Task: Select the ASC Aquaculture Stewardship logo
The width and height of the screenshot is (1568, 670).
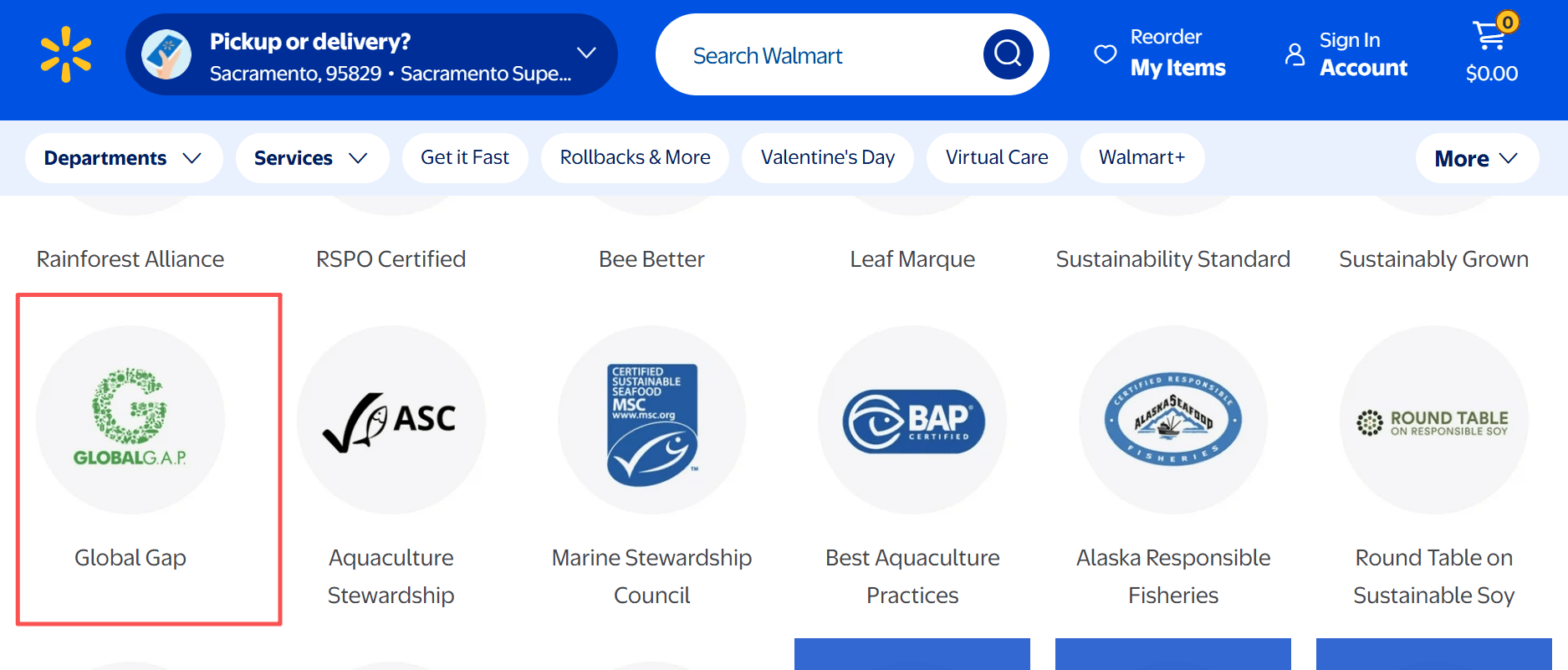Action: pos(391,419)
